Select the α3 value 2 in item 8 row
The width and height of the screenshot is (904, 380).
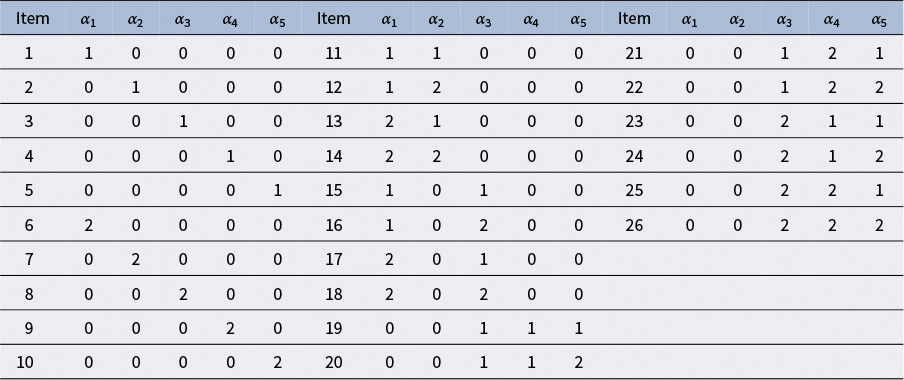[x=183, y=294]
